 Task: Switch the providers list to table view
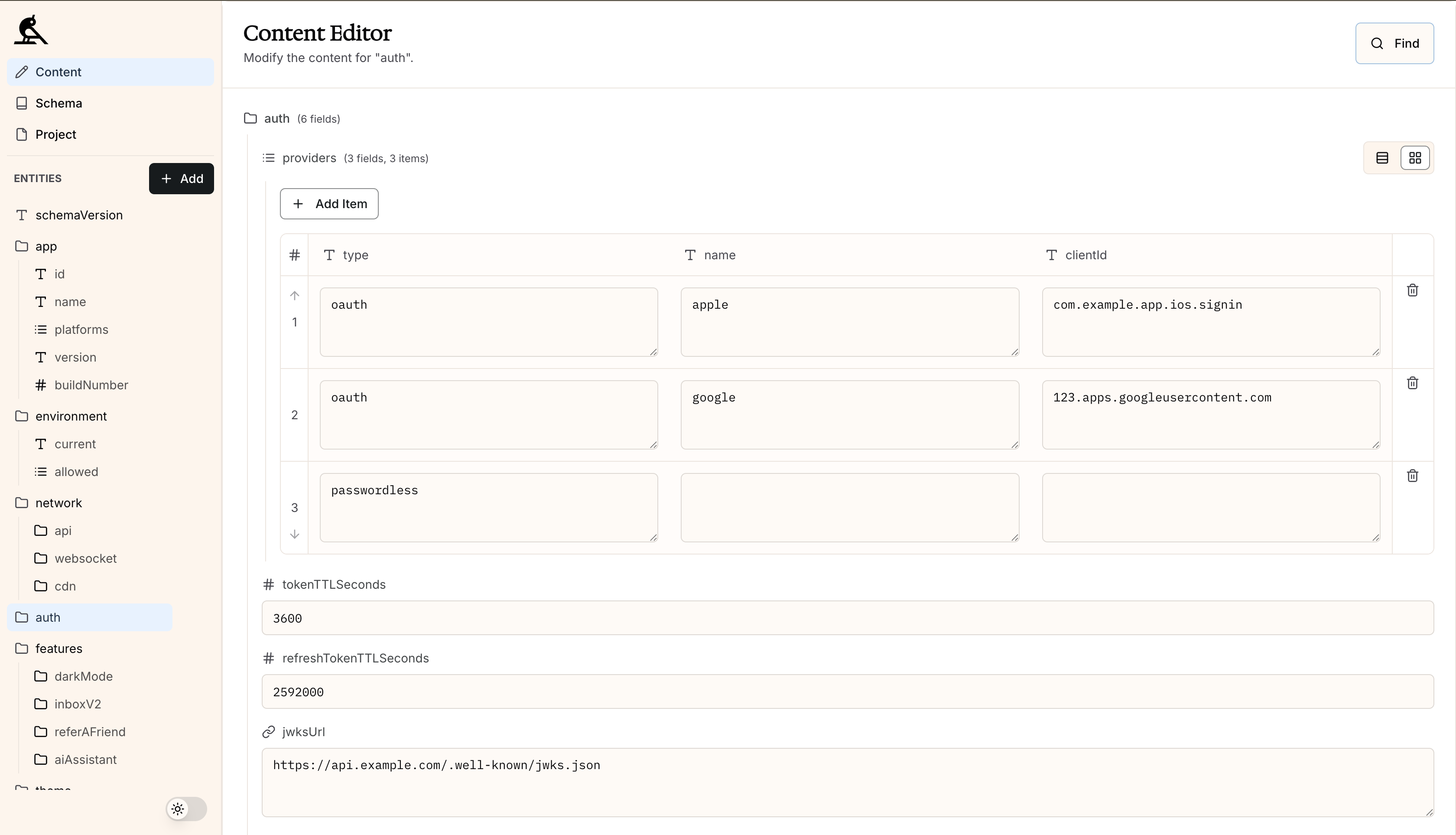coord(1381,157)
